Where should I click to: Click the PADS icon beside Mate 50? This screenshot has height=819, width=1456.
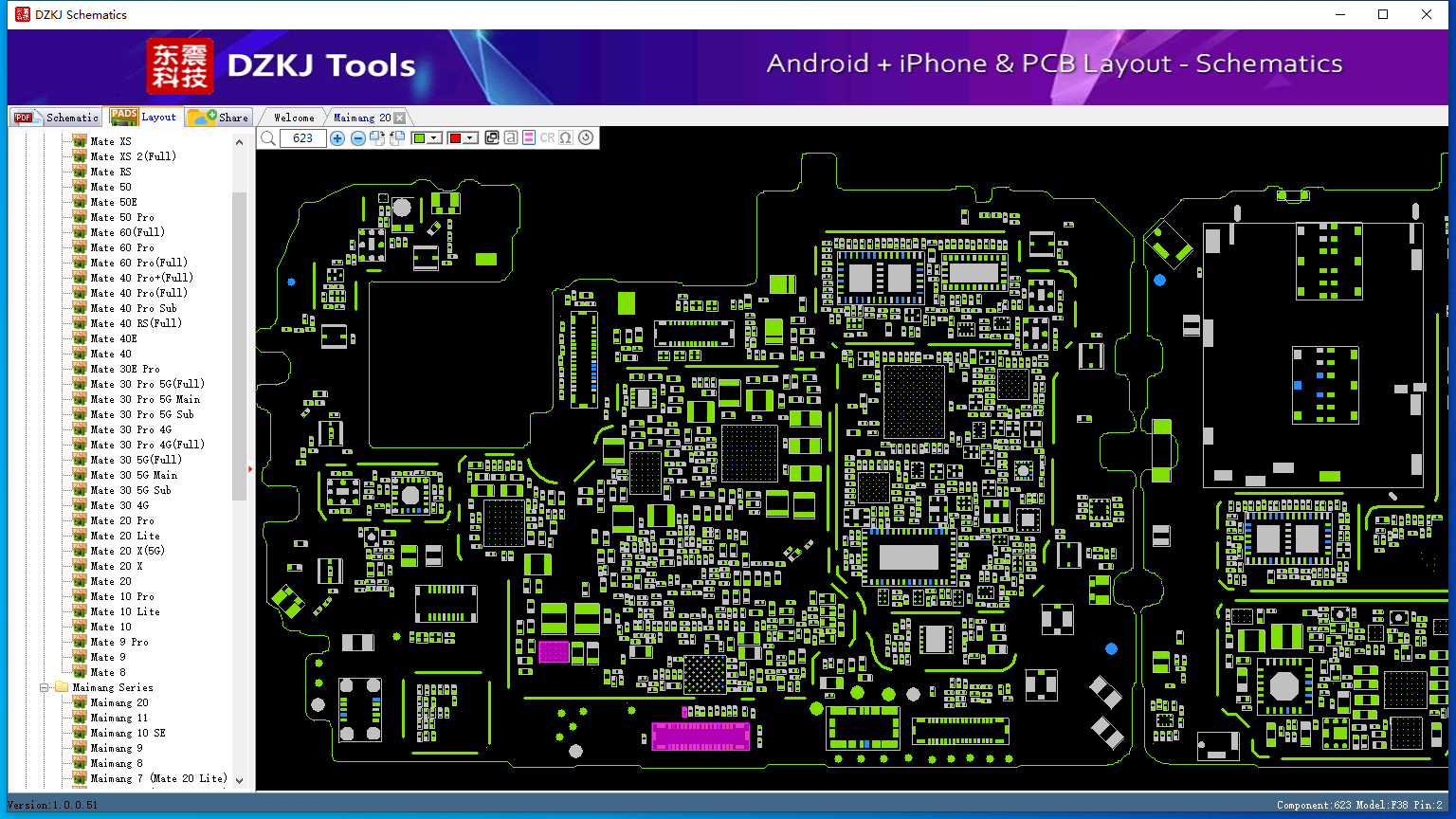coord(80,187)
